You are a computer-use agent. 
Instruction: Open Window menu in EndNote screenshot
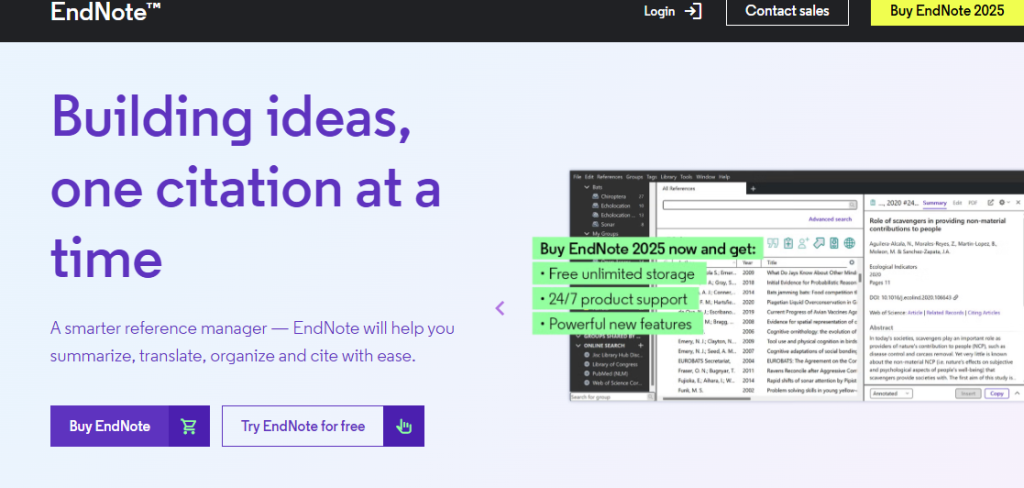(x=705, y=177)
